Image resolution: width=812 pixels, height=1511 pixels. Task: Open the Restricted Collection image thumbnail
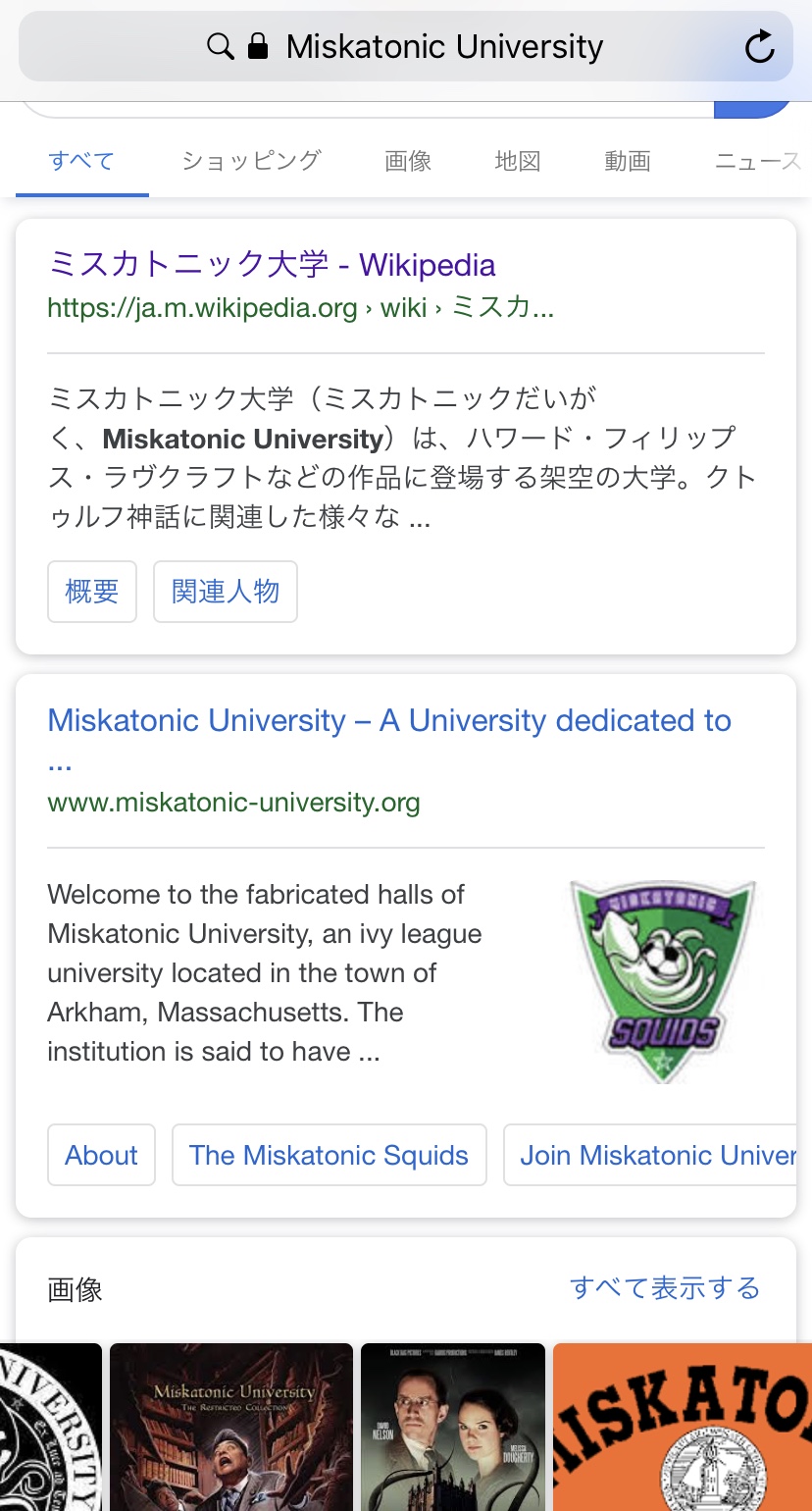pyautogui.click(x=231, y=1427)
